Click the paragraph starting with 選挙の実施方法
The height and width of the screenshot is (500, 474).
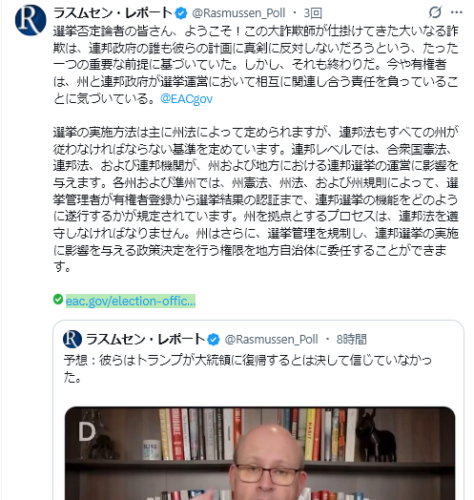[256, 199]
